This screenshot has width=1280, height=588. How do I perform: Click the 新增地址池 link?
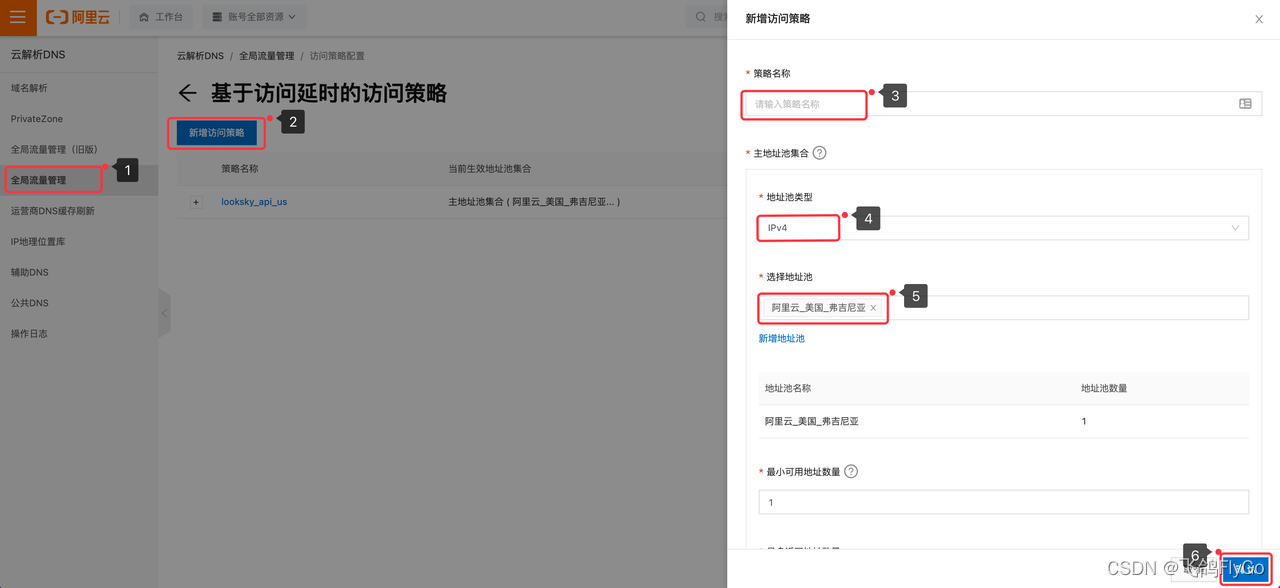coord(781,338)
